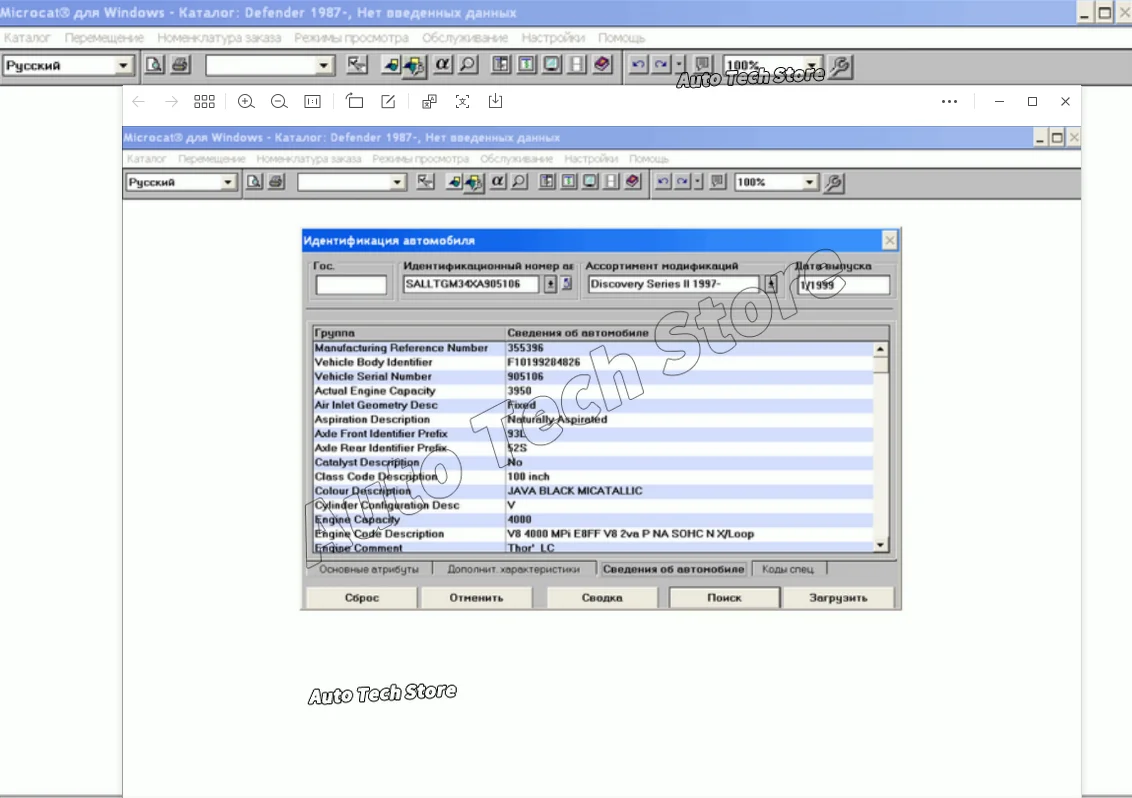Select Actual Engine Capacity 3950 row
Screen dimensions: 1132x798
pyautogui.click(x=593, y=391)
